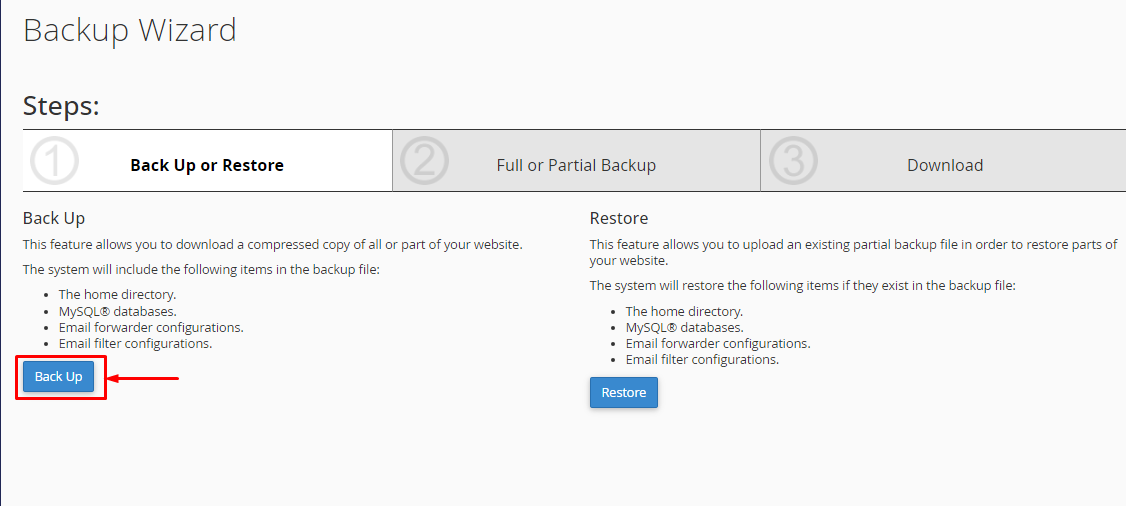The height and width of the screenshot is (506, 1126).
Task: Click the circled number 2 step icon
Action: 424,161
